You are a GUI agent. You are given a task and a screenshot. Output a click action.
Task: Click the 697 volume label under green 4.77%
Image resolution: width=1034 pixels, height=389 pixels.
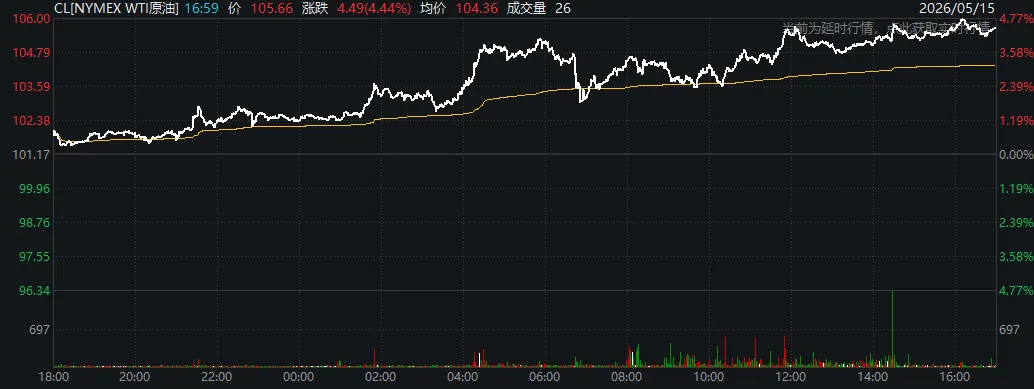(1011, 329)
